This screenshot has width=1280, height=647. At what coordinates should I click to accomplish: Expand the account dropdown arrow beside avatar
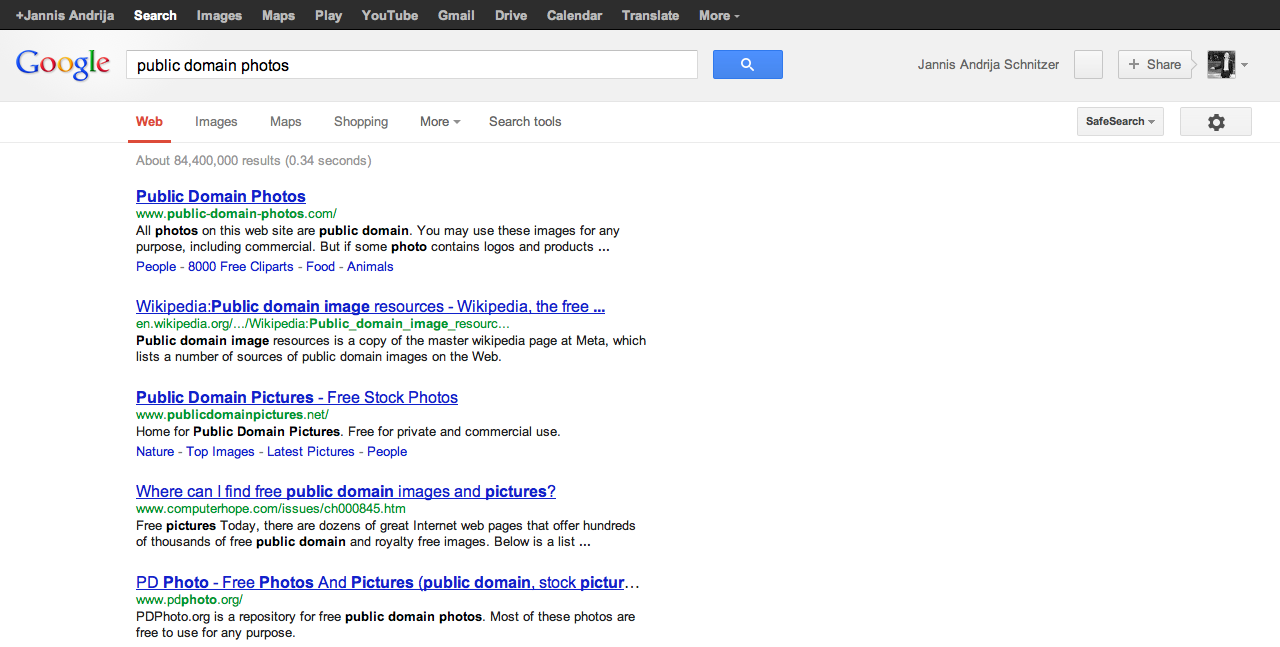[1245, 65]
